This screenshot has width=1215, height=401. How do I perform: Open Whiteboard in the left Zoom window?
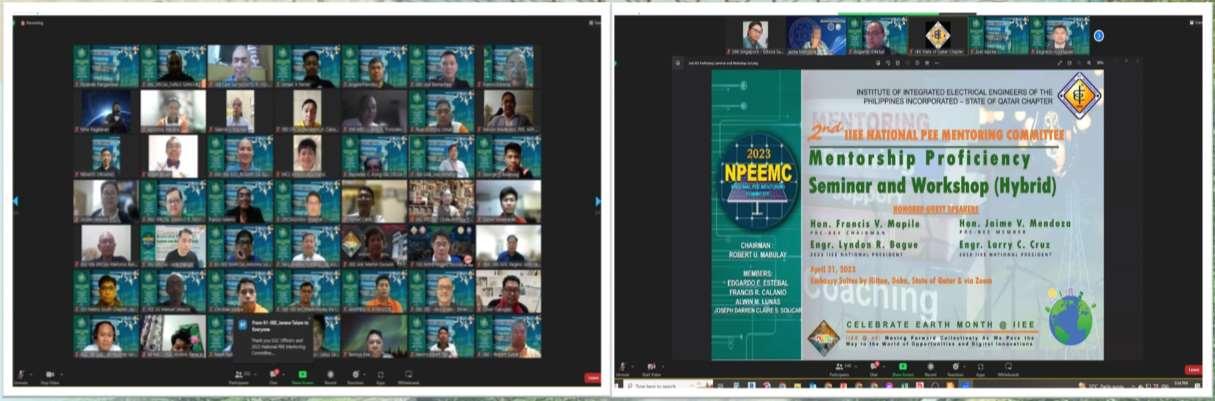pyautogui.click(x=408, y=376)
